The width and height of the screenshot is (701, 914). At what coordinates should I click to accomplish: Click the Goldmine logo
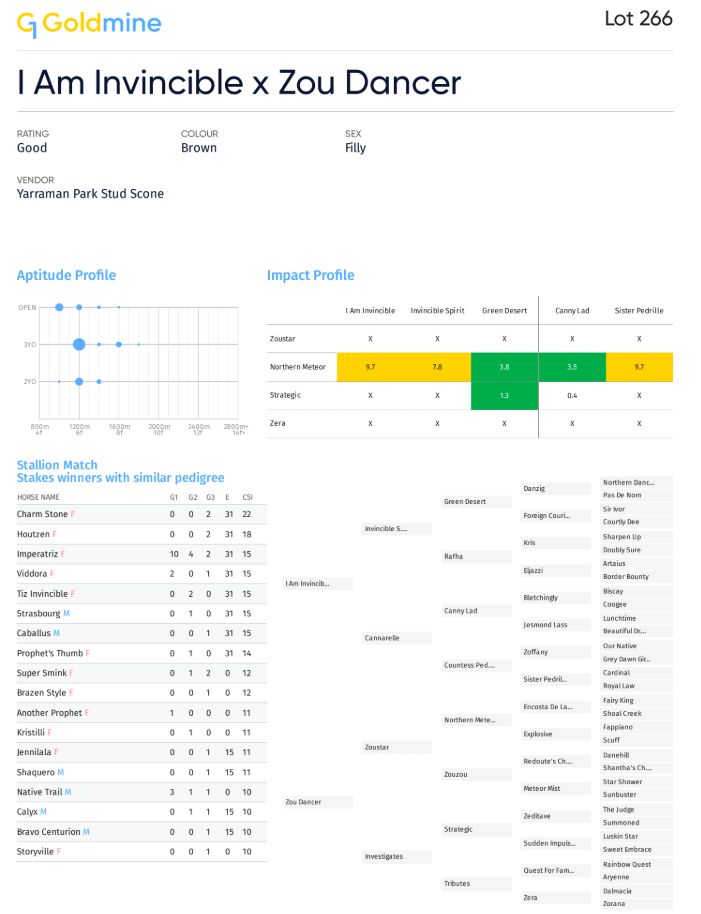click(89, 24)
